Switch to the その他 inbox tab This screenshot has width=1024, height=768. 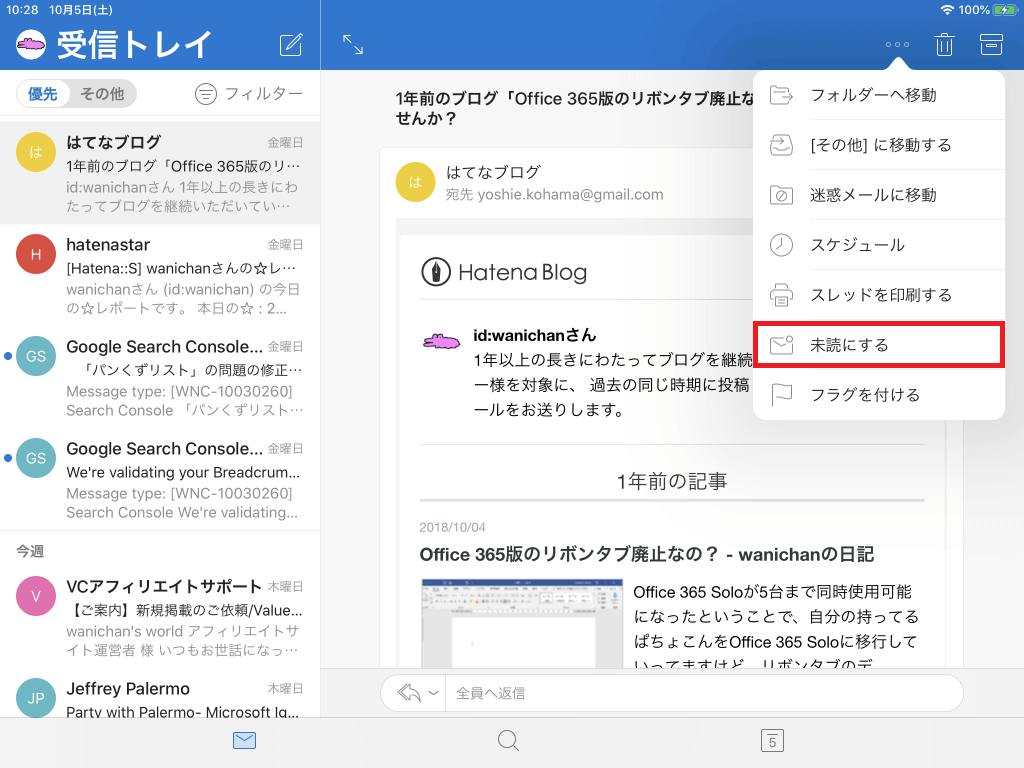pos(102,94)
